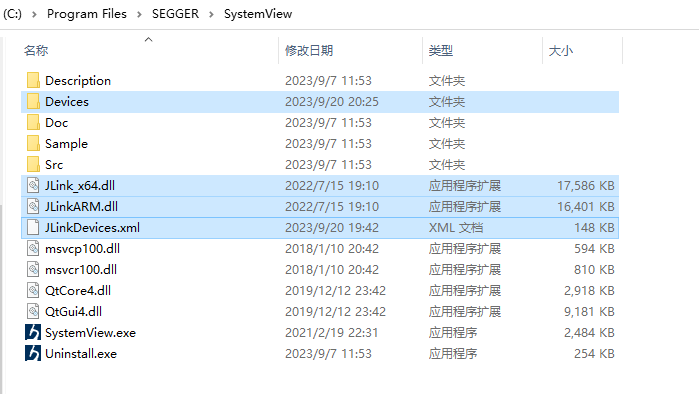The height and width of the screenshot is (394, 699).
Task: Select the Devices folder icon
Action: pyautogui.click(x=33, y=102)
